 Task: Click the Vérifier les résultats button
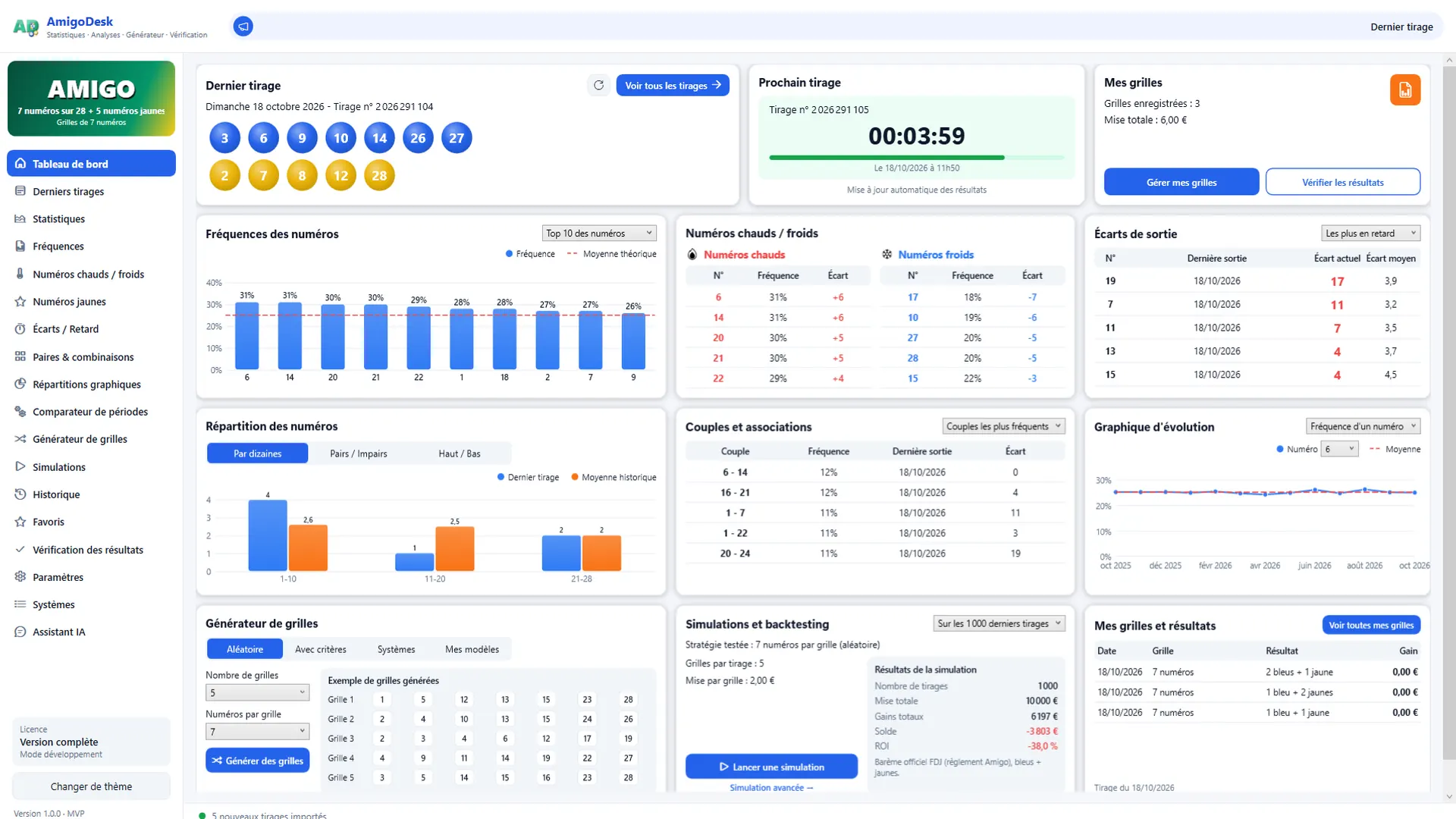coord(1343,182)
